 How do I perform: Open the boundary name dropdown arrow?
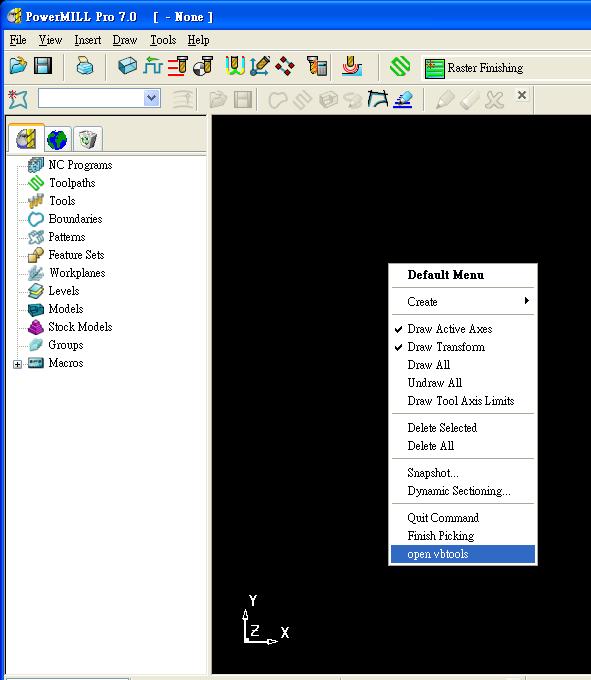(151, 98)
